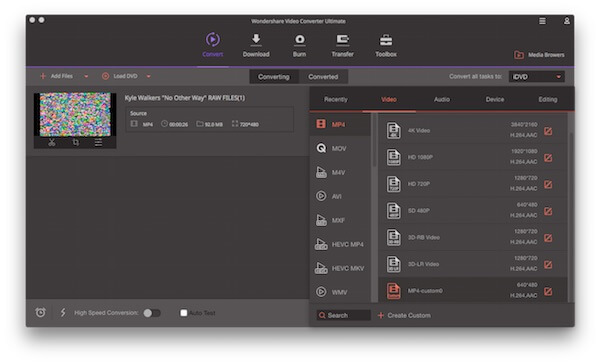Click Create Custom preset button
This screenshot has width=600, height=364.
coord(404,315)
